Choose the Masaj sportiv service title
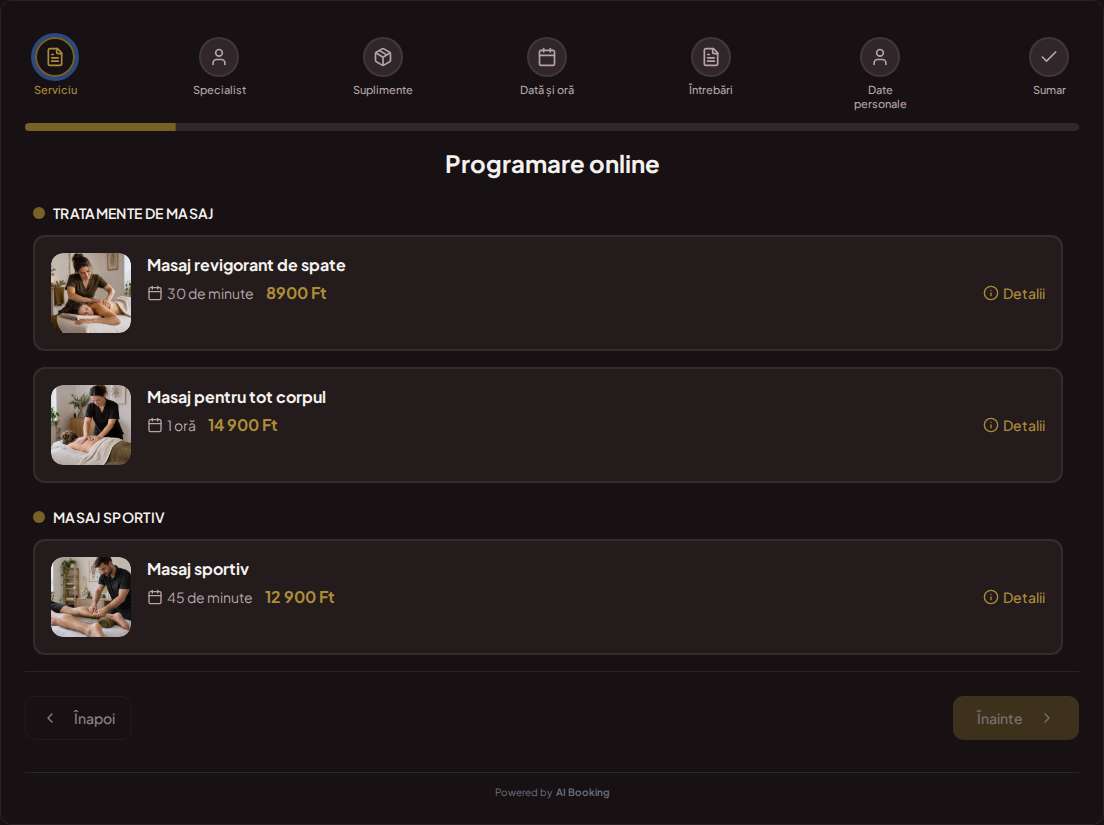The height and width of the screenshot is (825, 1104). [198, 569]
